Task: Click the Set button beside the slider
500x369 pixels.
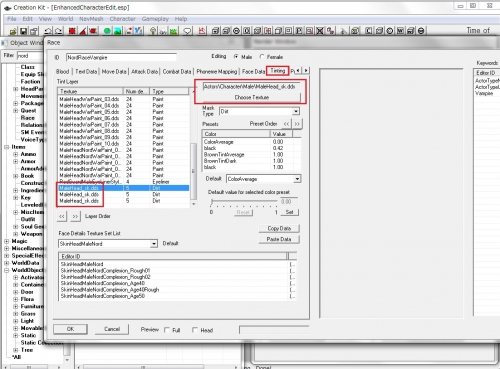Action: click(x=289, y=212)
